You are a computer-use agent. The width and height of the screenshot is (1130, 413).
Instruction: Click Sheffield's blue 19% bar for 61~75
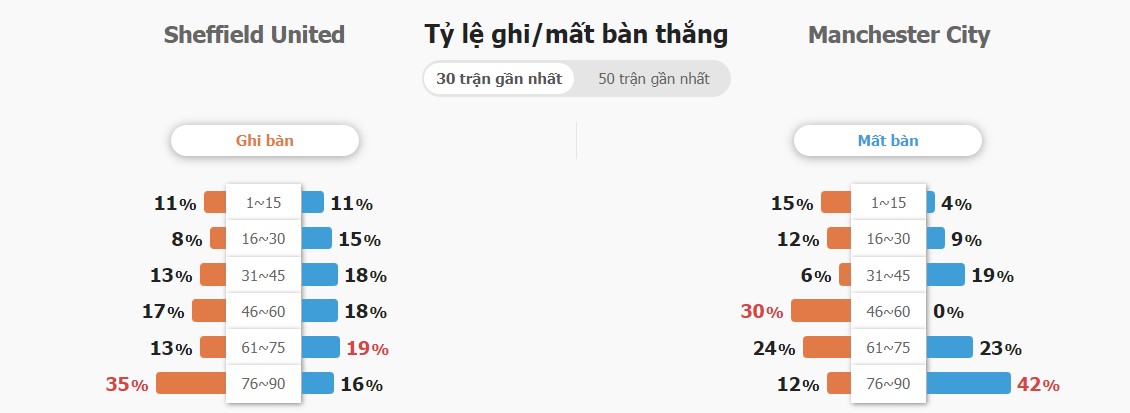point(319,347)
